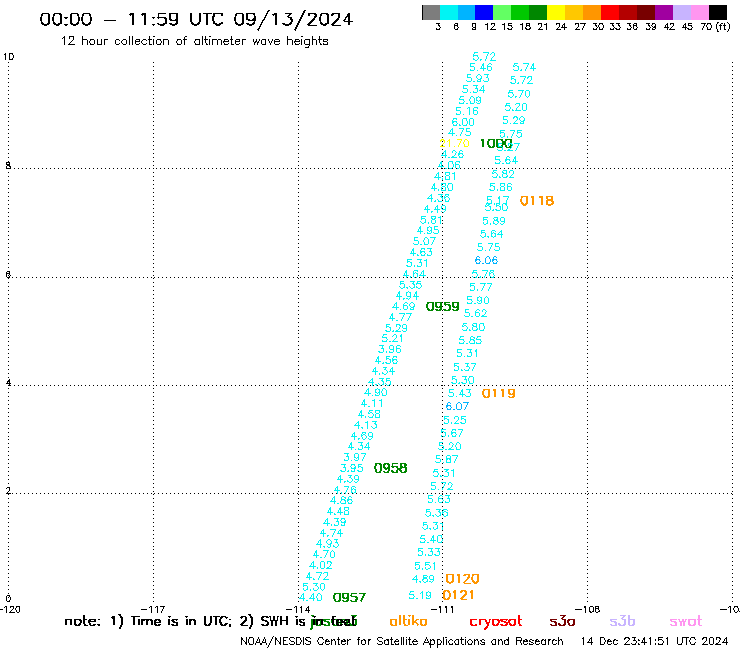Click the yellow 21.70 wave height value

[x=454, y=143]
